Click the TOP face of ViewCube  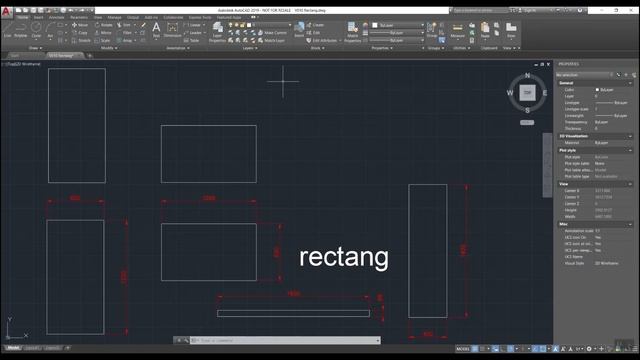pos(527,93)
